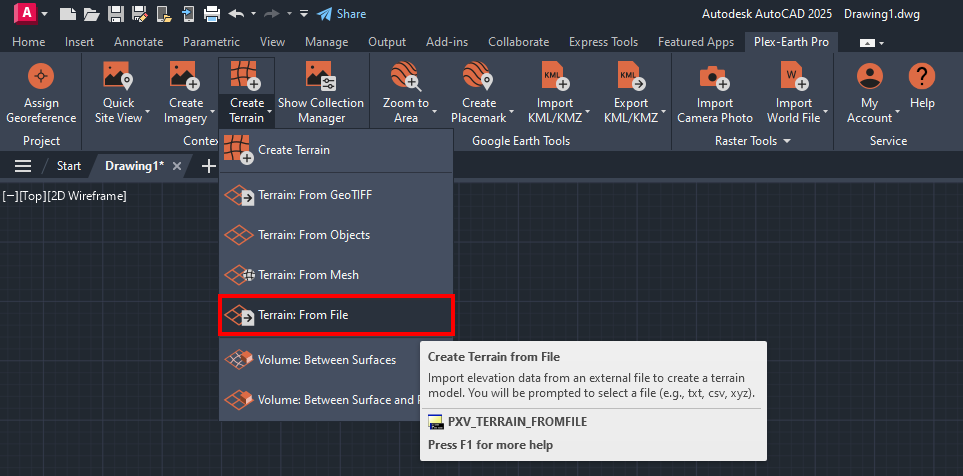Switch to the Start file tab
Viewport: 963px width, 476px height.
pos(69,166)
